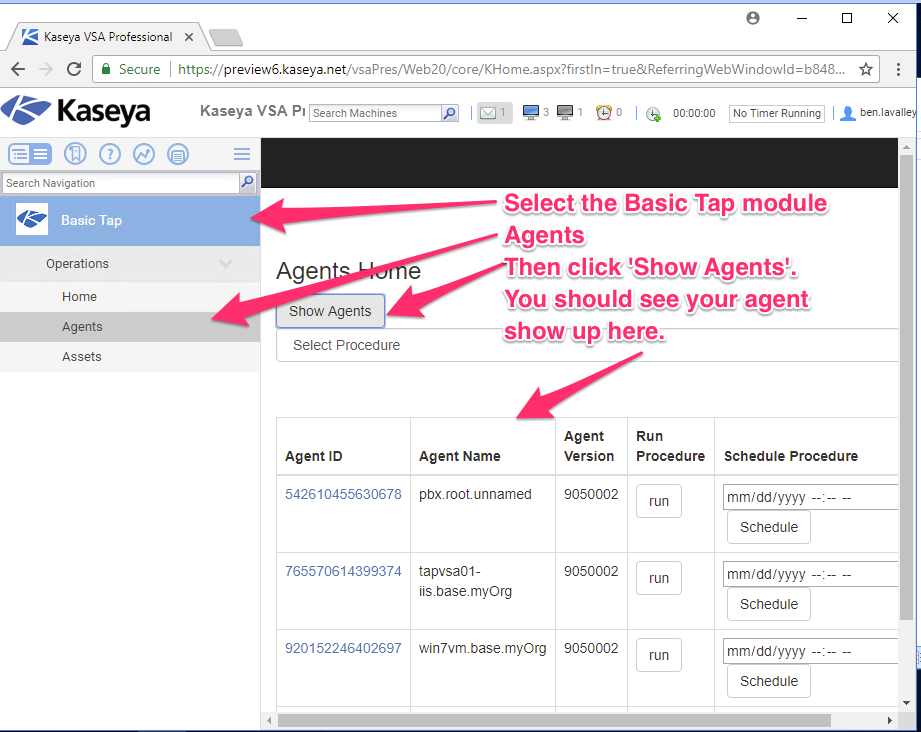
Task: Open a new browser tab
Action: pyautogui.click(x=226, y=38)
